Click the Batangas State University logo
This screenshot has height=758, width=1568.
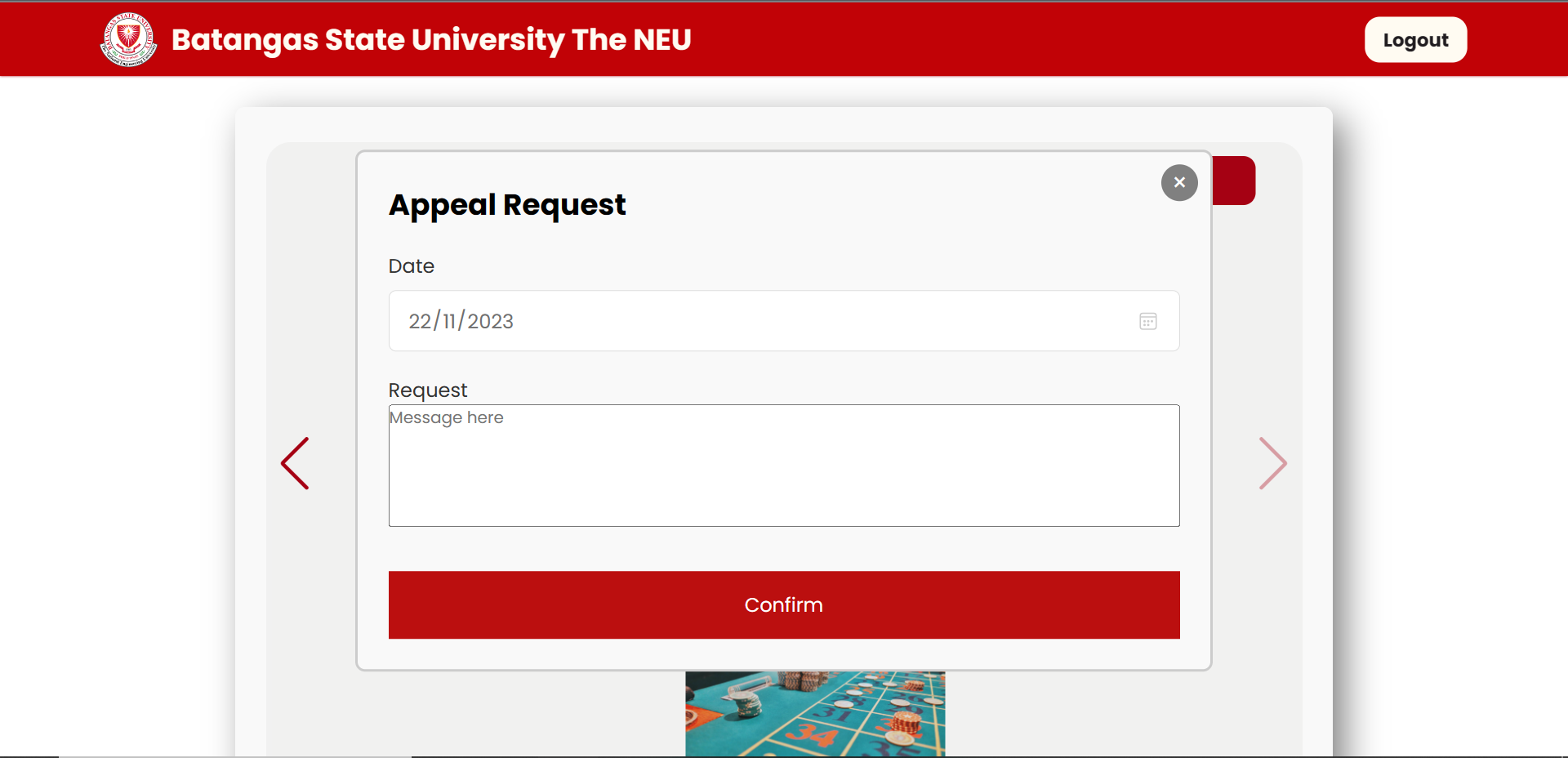(128, 39)
